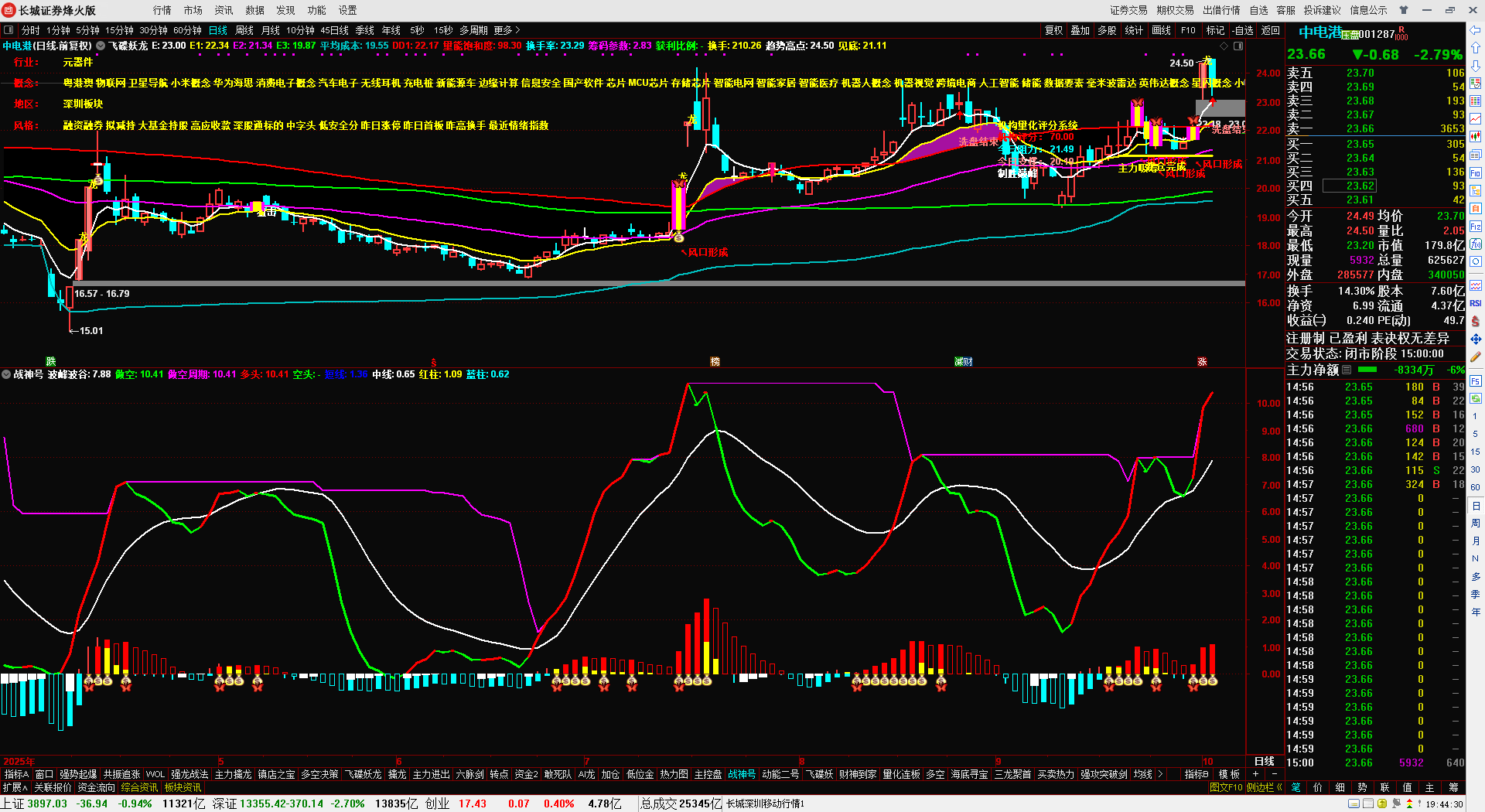Click the 15.01 low price marker

pos(90,331)
